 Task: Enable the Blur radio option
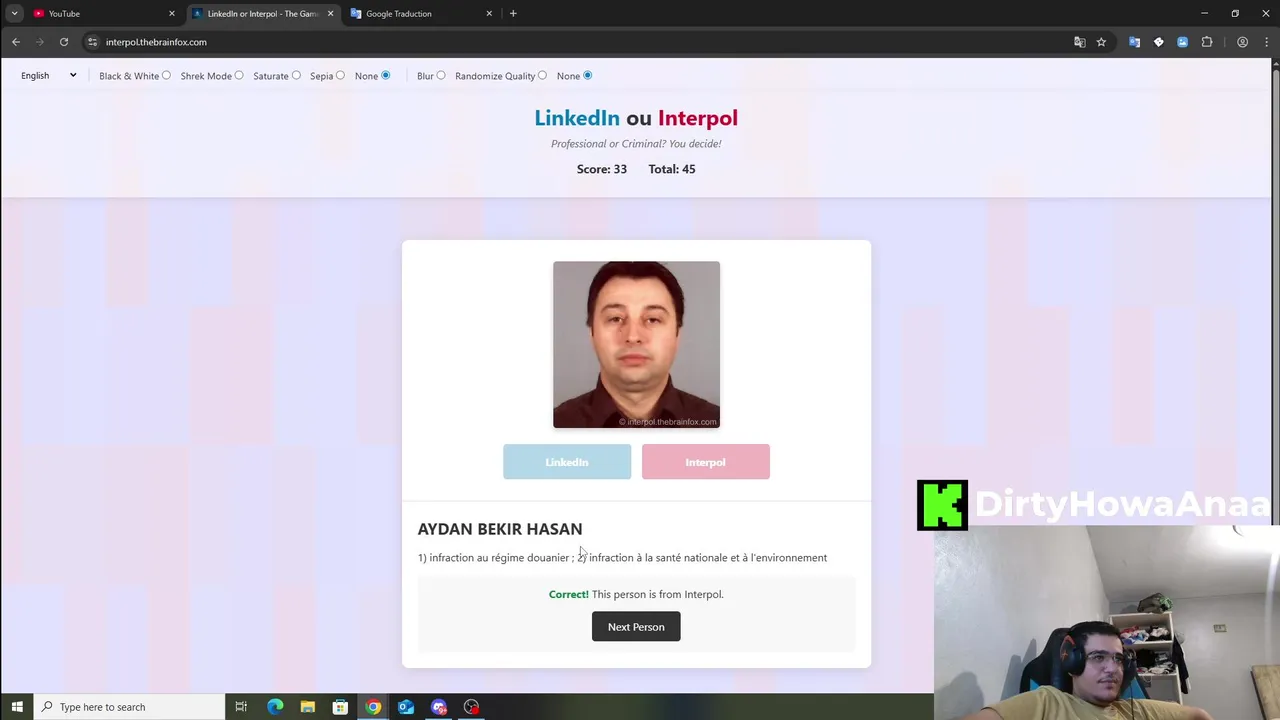[x=441, y=76]
